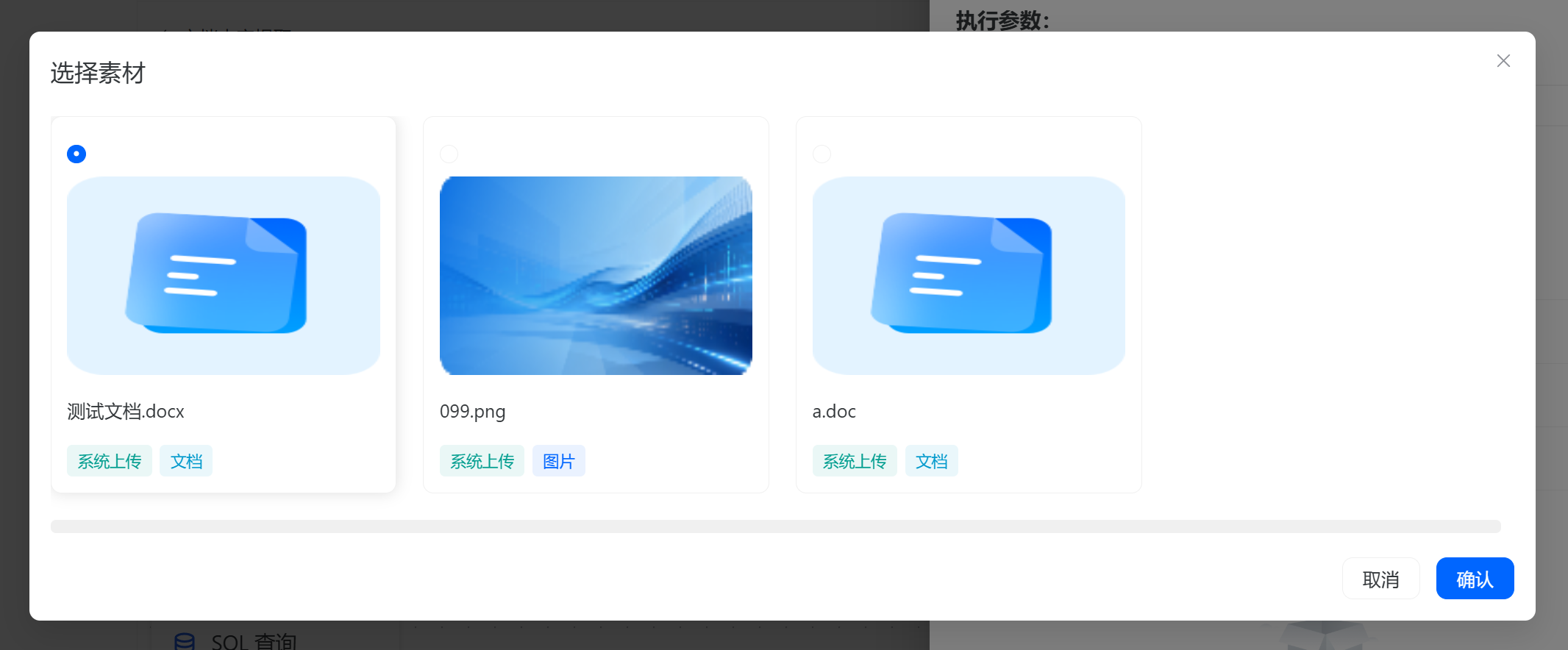Image resolution: width=1568 pixels, height=650 pixels.
Task: Click the 099.png image thumbnail
Action: coord(596,275)
